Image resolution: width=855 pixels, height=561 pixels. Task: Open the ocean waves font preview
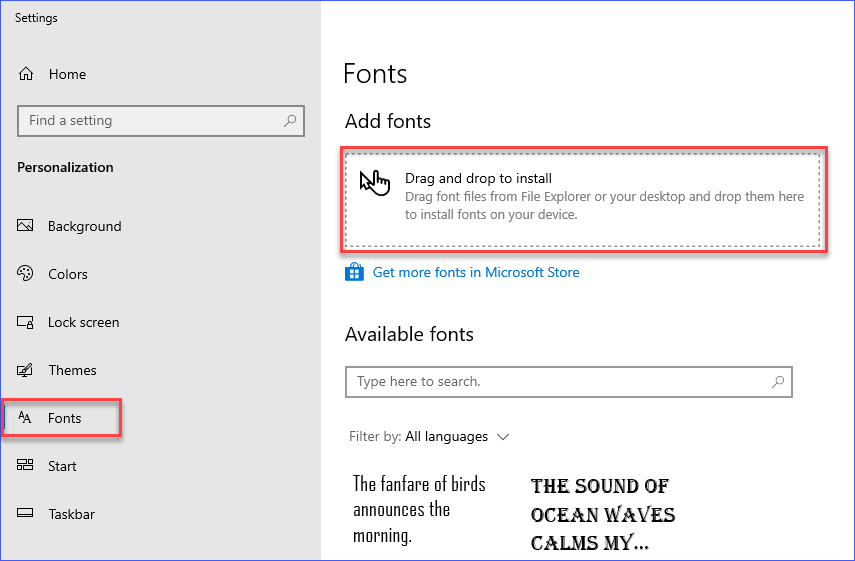[603, 514]
